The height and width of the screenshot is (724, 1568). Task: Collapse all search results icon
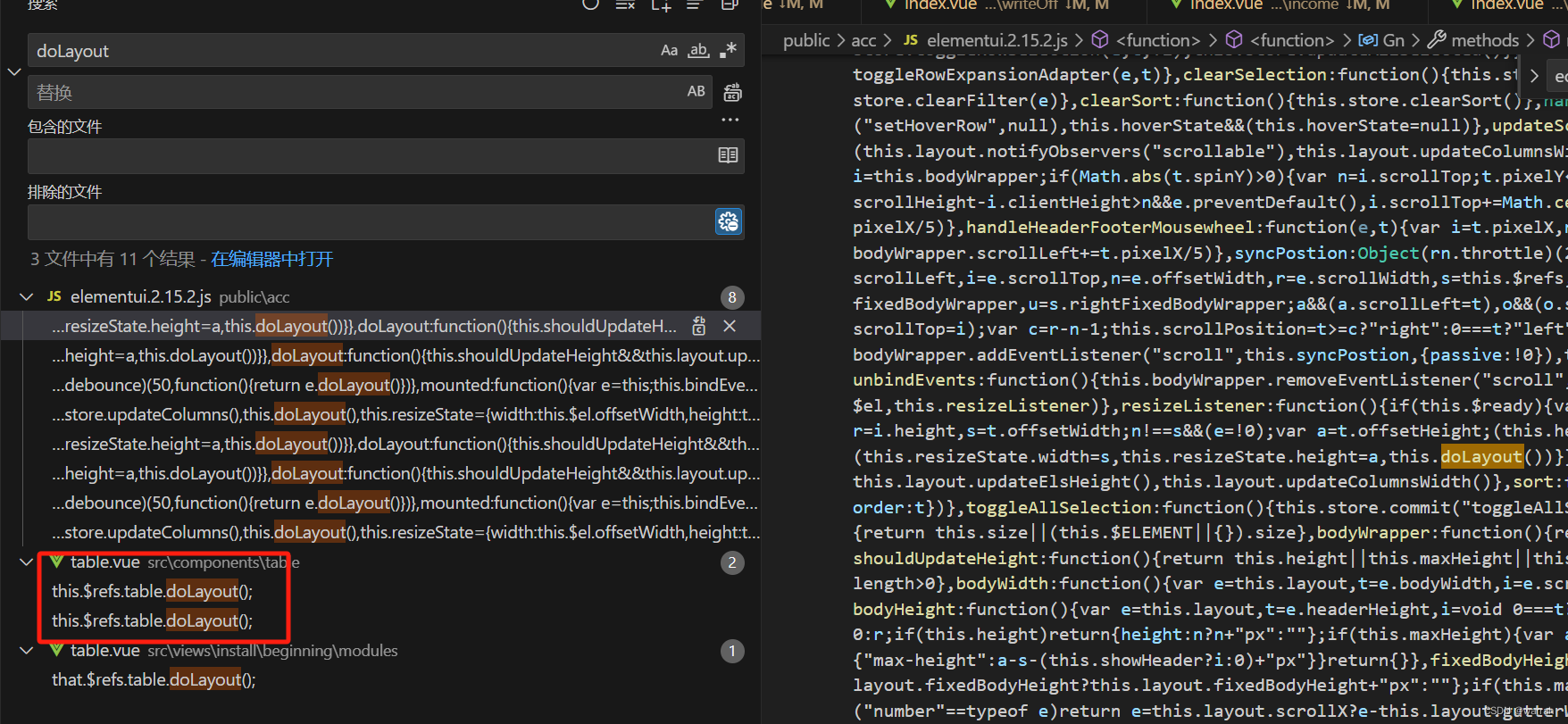click(730, 4)
